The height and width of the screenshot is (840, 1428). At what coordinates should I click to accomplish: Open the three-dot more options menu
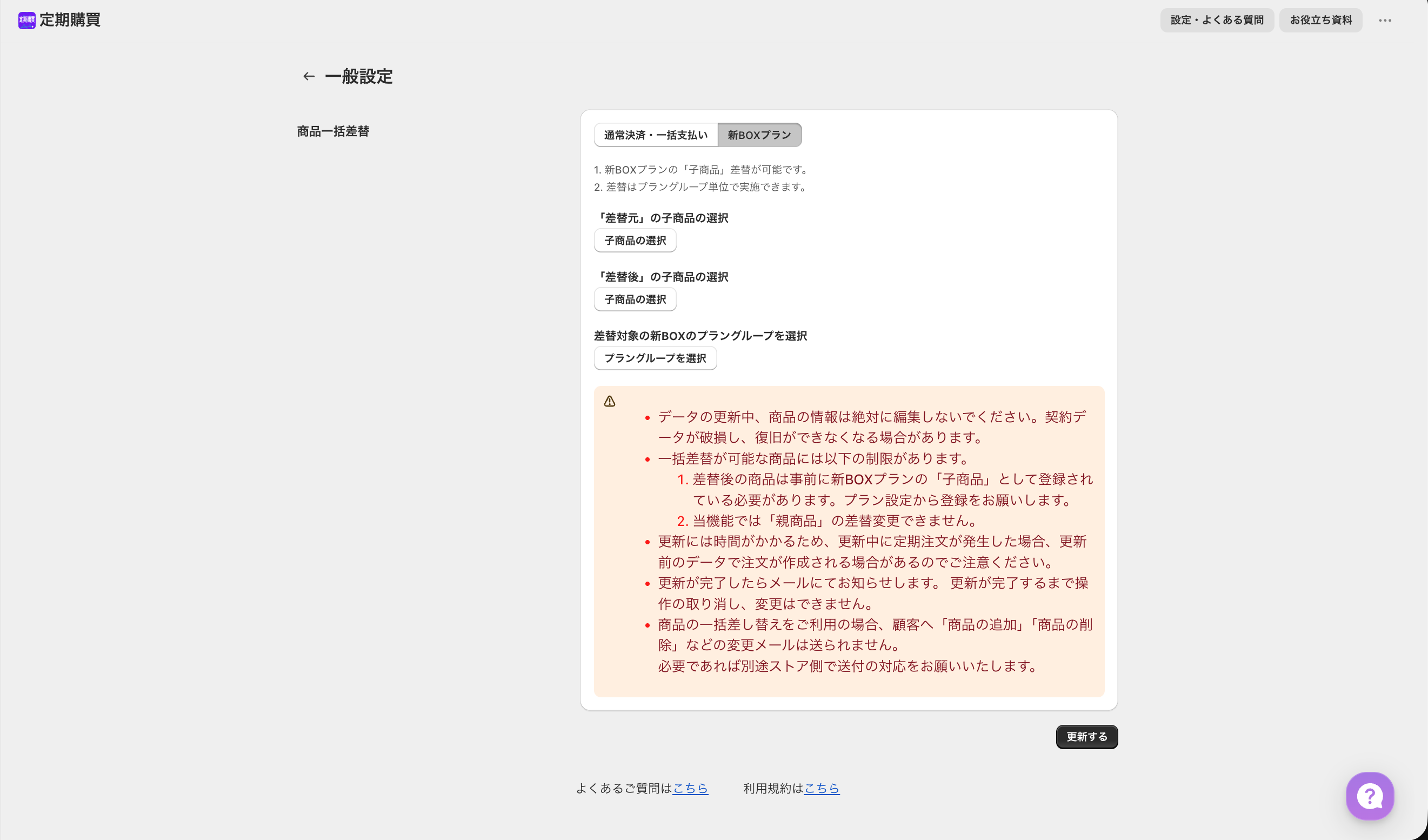click(1385, 21)
